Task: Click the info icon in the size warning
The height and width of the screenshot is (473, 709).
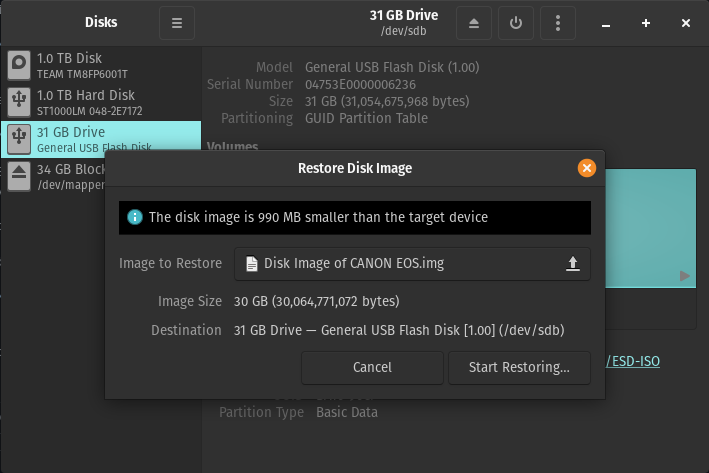Action: click(135, 217)
